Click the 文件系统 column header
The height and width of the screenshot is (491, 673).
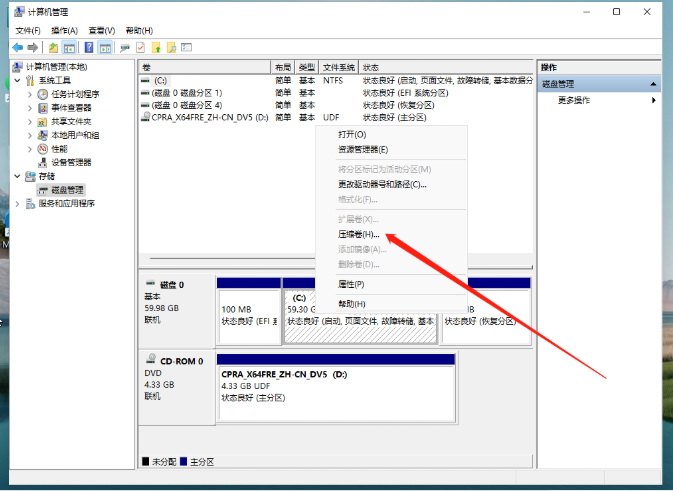tap(339, 66)
